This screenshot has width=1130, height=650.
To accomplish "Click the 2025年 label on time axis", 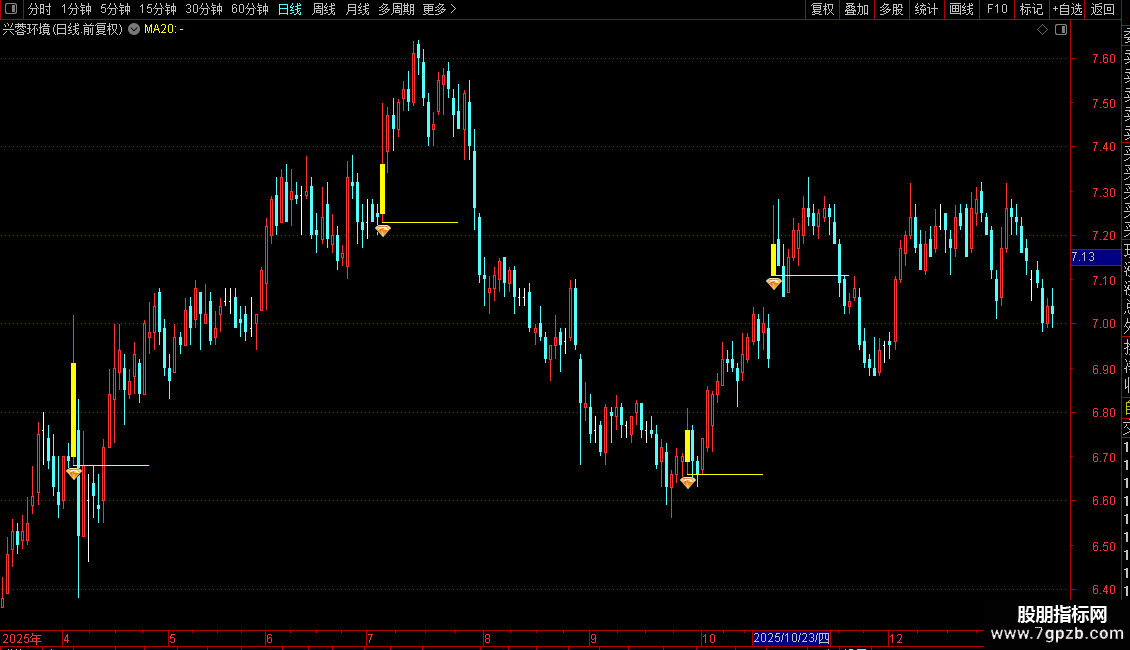I will [22, 638].
